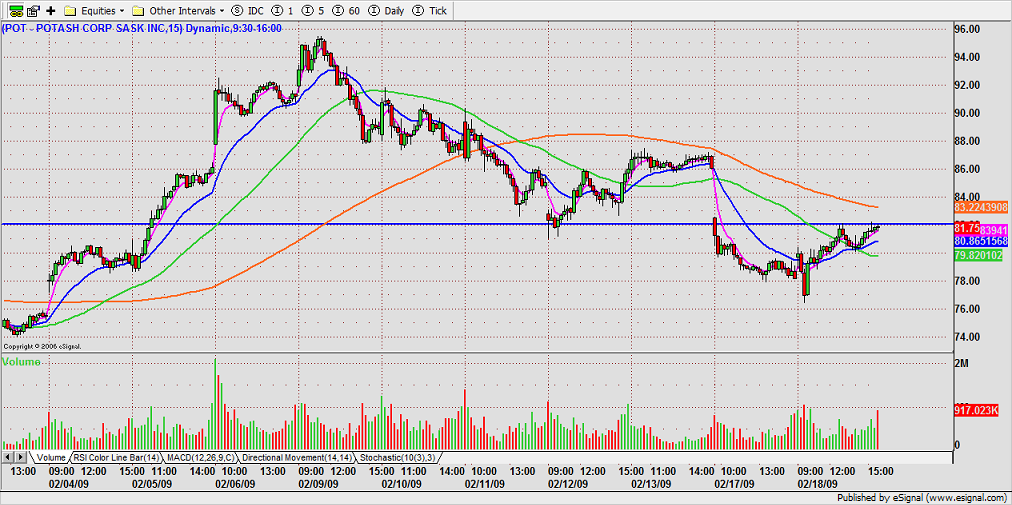
Task: Switch to the 5 minute interval
Action: [x=313, y=10]
